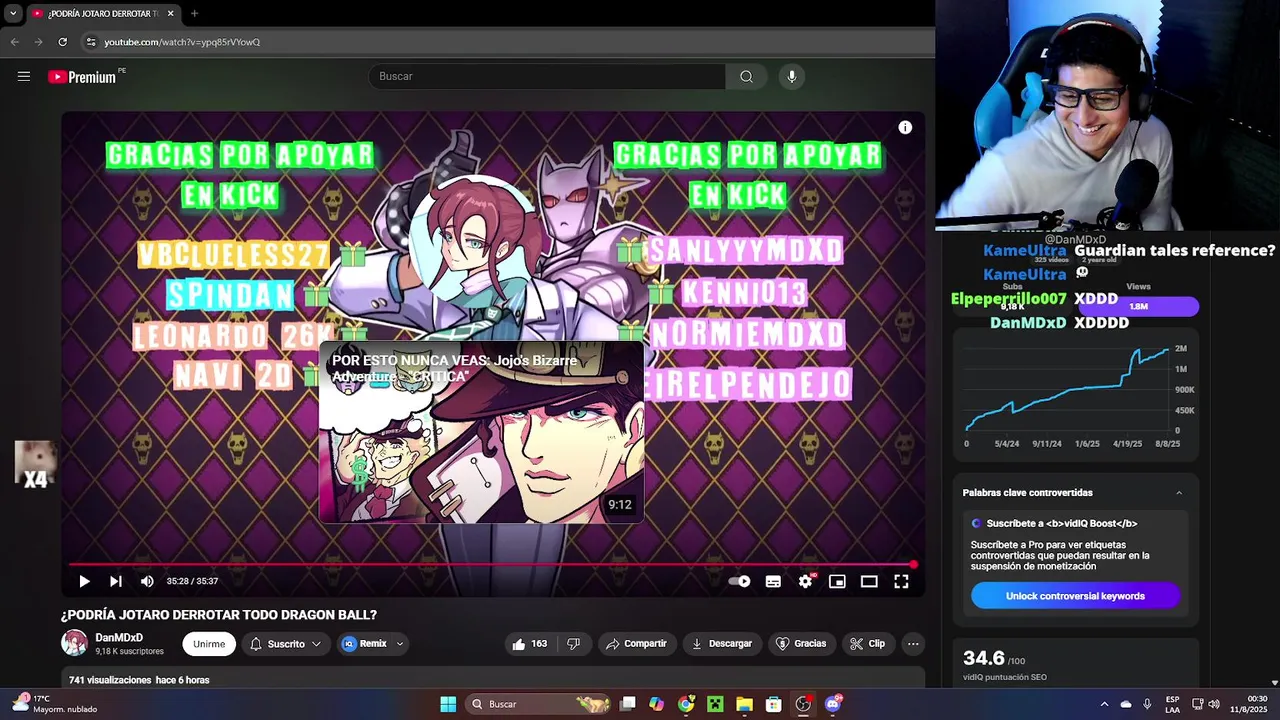Mute the video volume
The height and width of the screenshot is (720, 1280).
pyautogui.click(x=147, y=581)
